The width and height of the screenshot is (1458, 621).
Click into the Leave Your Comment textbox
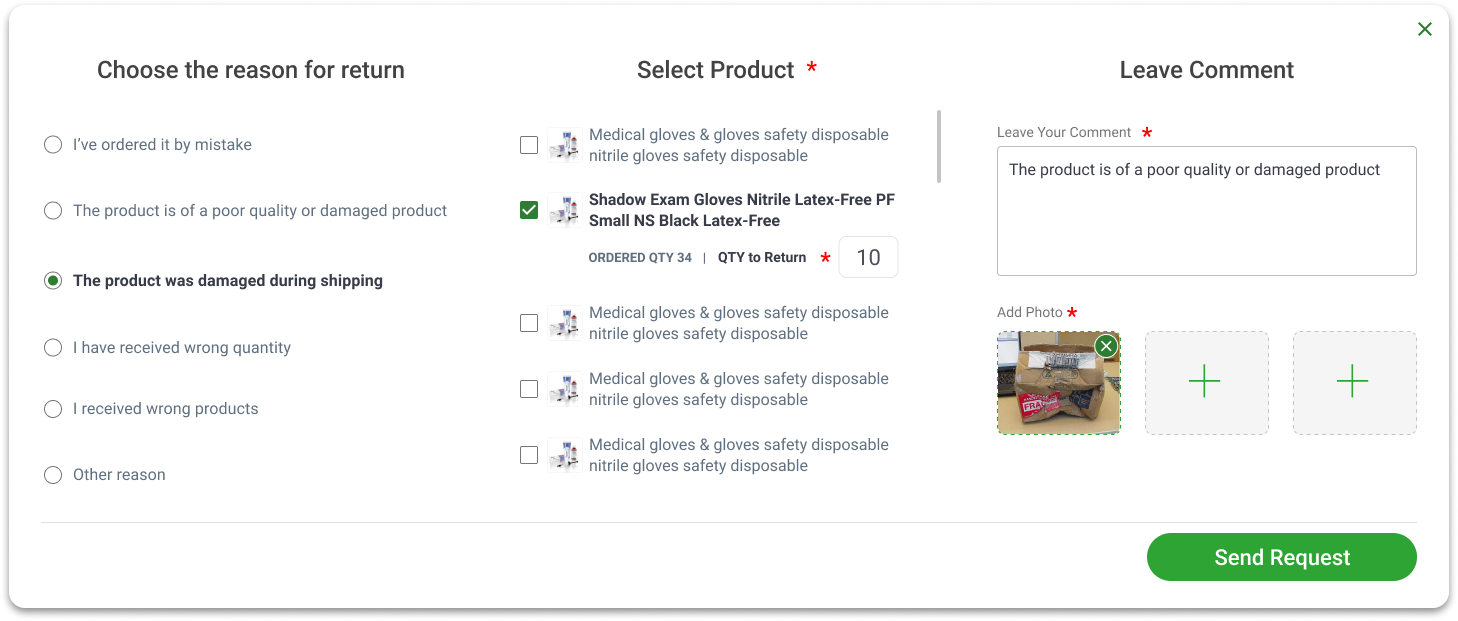[1207, 211]
